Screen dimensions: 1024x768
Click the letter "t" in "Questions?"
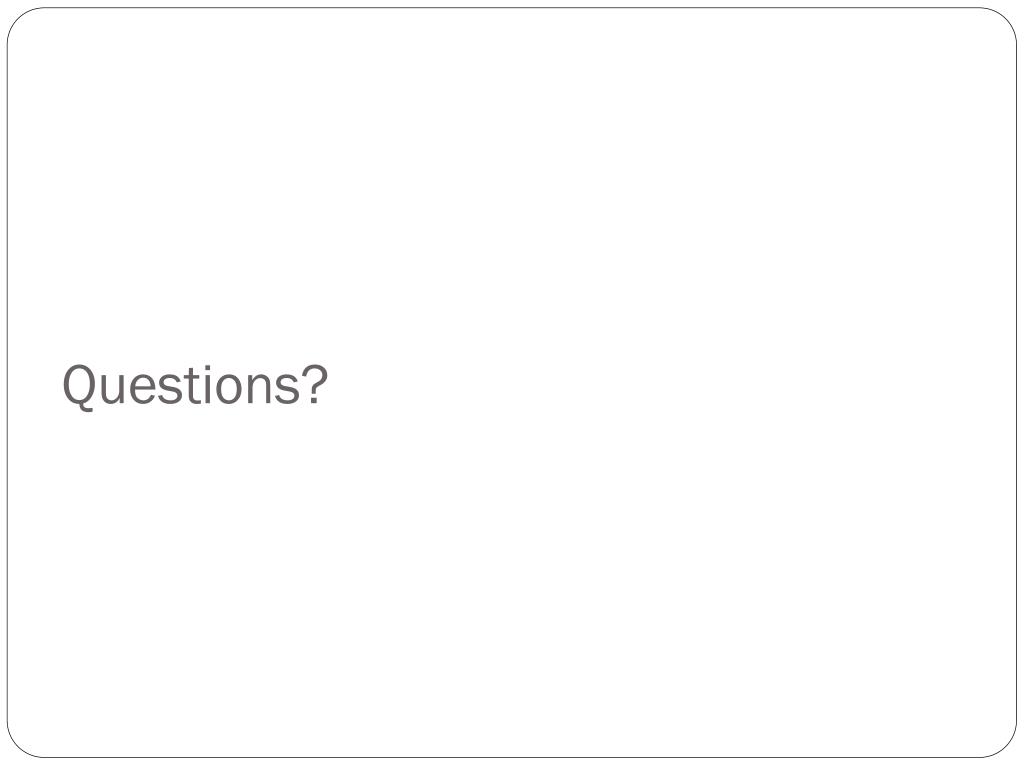190,386
